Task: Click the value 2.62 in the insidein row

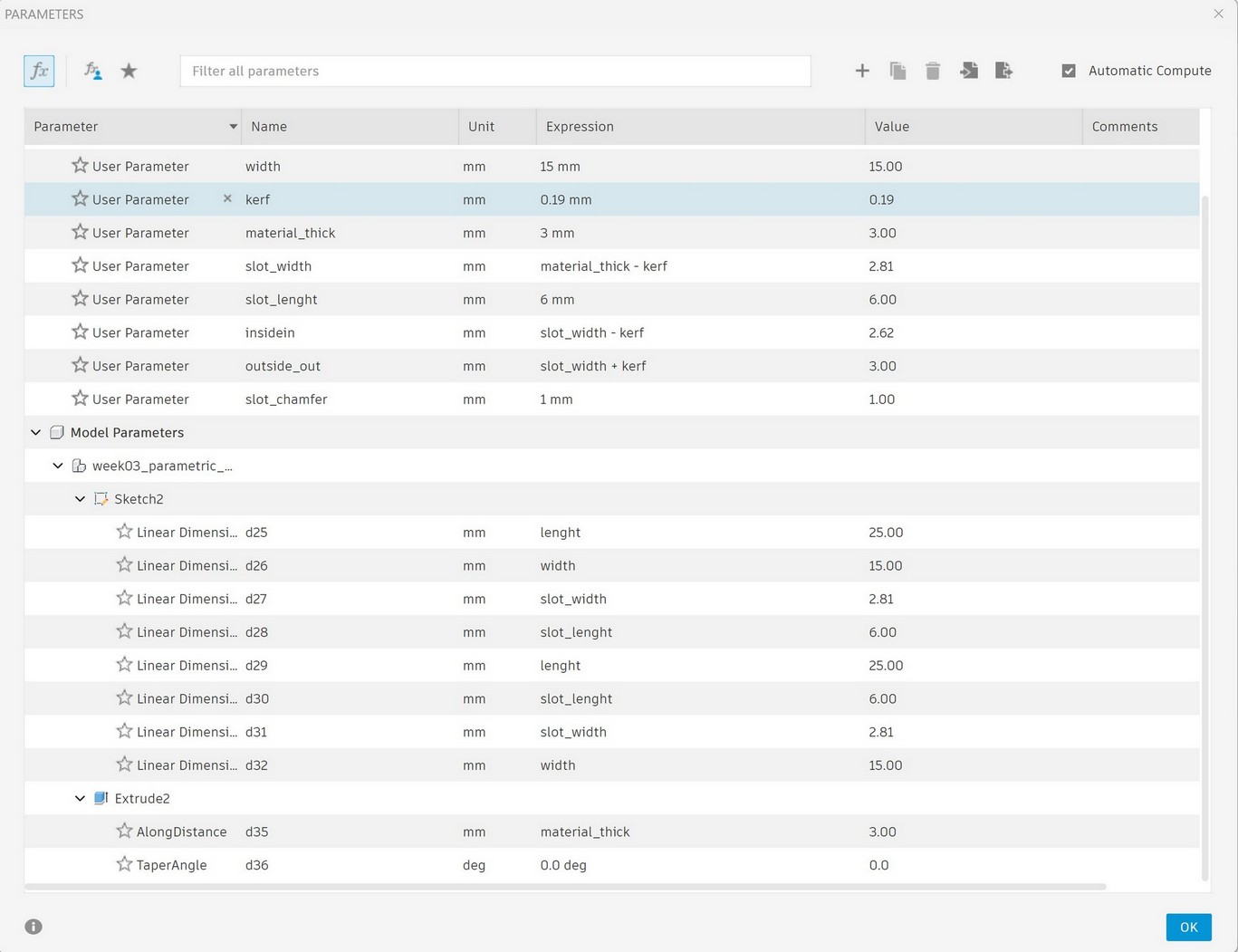Action: coord(881,332)
